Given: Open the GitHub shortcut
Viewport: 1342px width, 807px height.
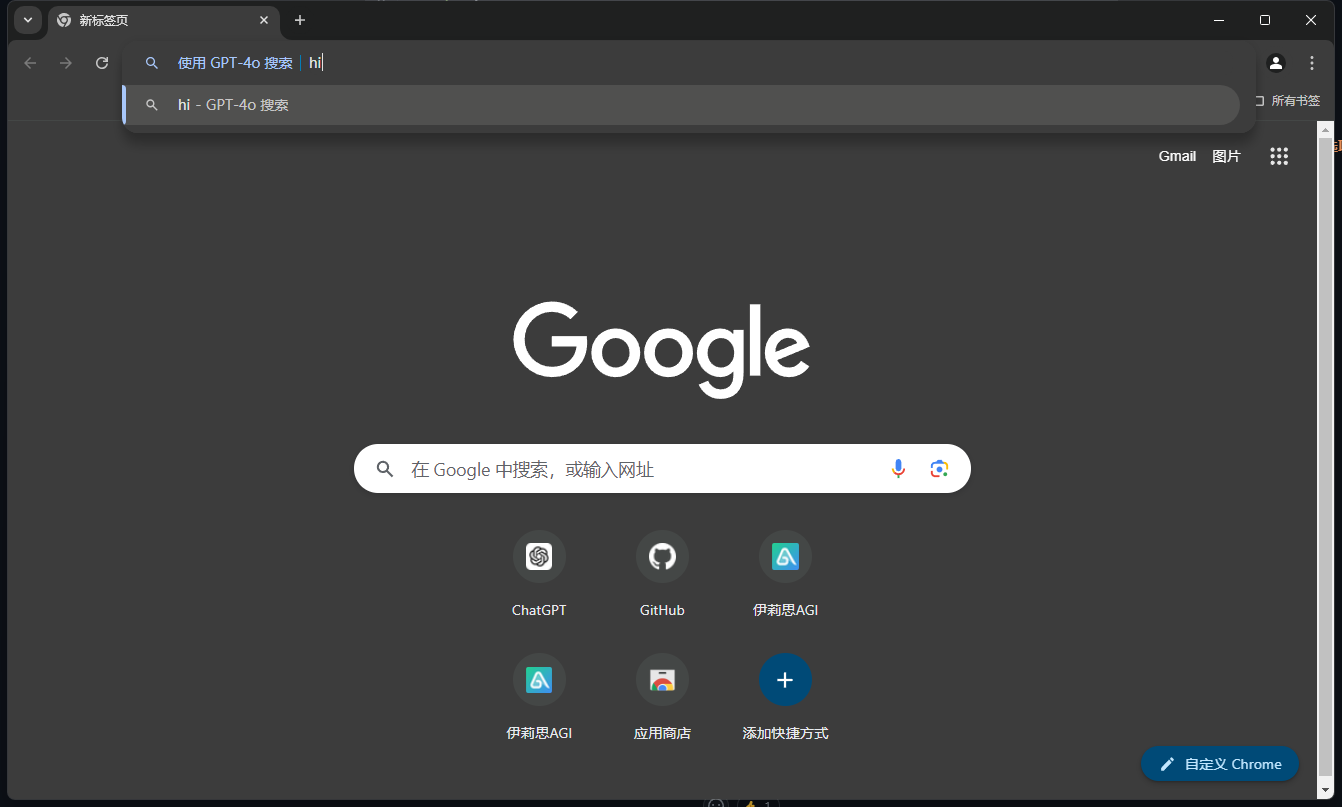Looking at the screenshot, I should tap(662, 557).
